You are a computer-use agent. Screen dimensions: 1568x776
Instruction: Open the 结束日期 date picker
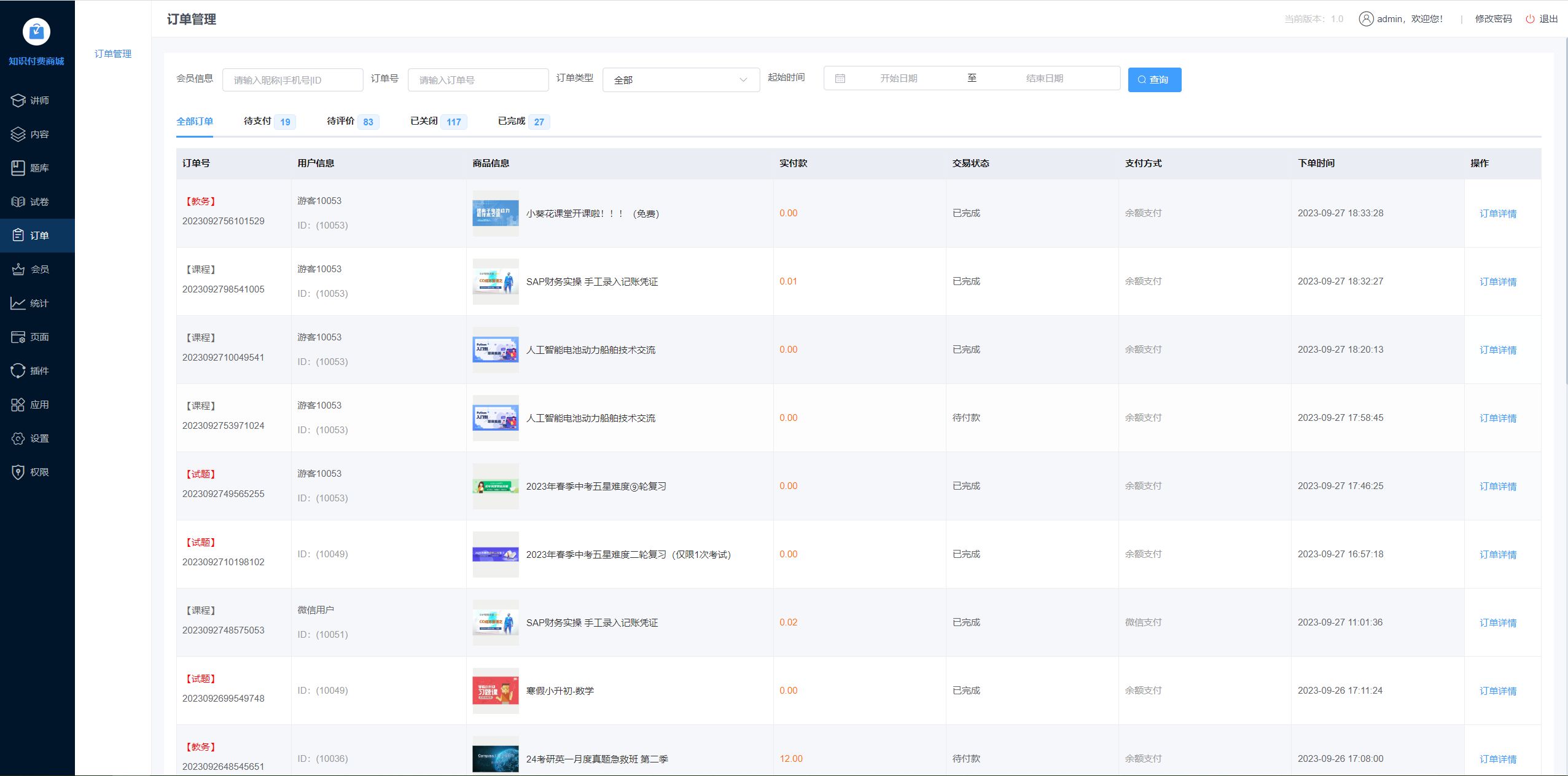(x=1044, y=79)
